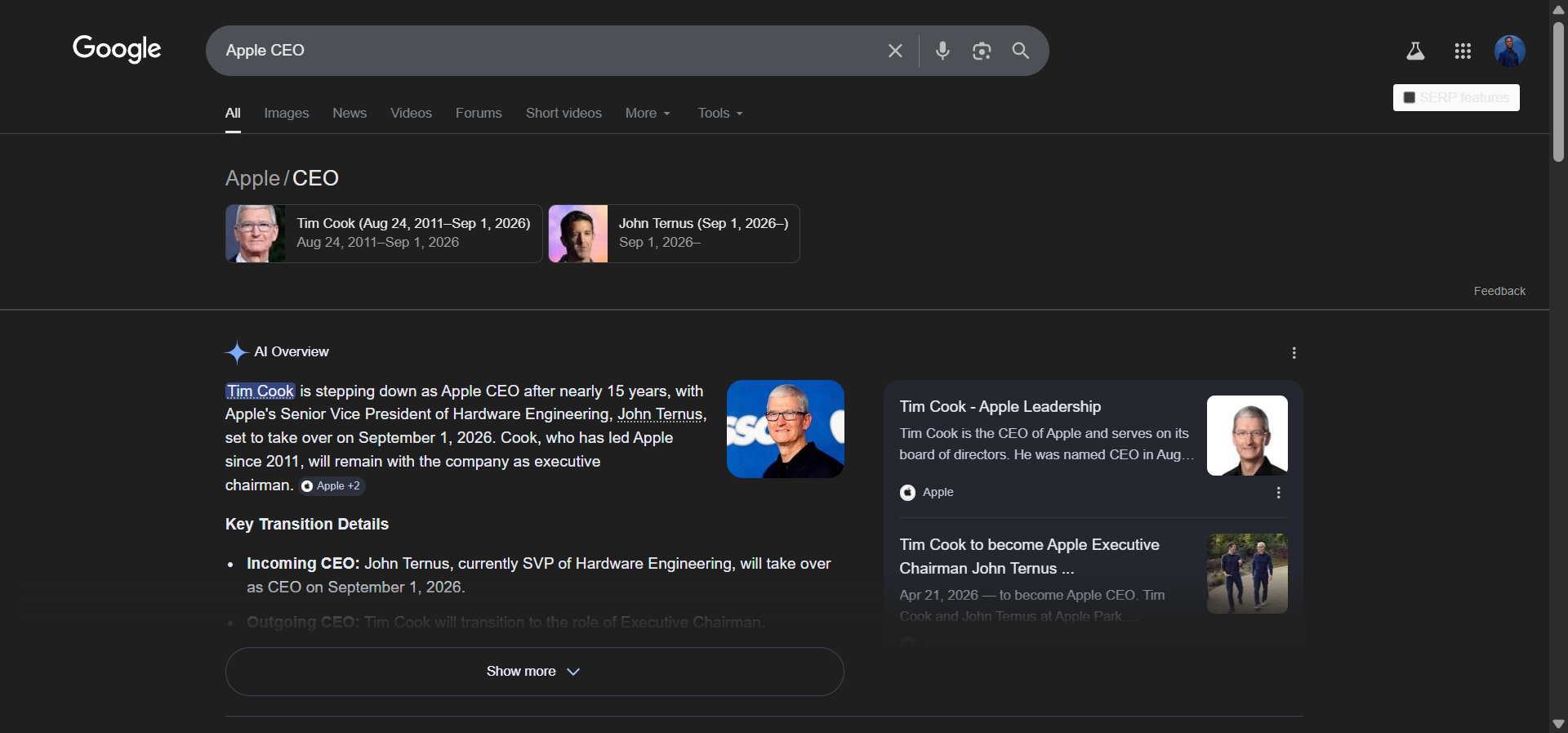Viewport: 1568px width, 733px height.
Task: Click the Feedback link
Action: coord(1499,291)
